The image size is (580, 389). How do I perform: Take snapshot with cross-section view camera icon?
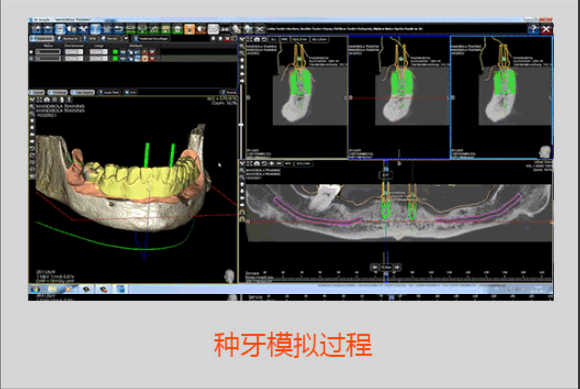coord(256,39)
